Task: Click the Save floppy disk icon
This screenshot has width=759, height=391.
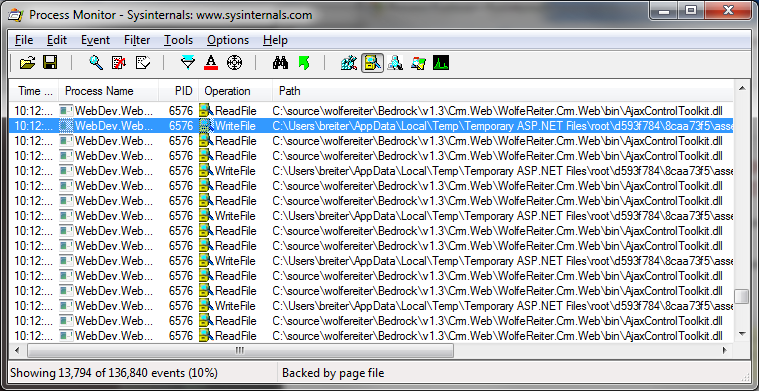Action: click(x=50, y=63)
